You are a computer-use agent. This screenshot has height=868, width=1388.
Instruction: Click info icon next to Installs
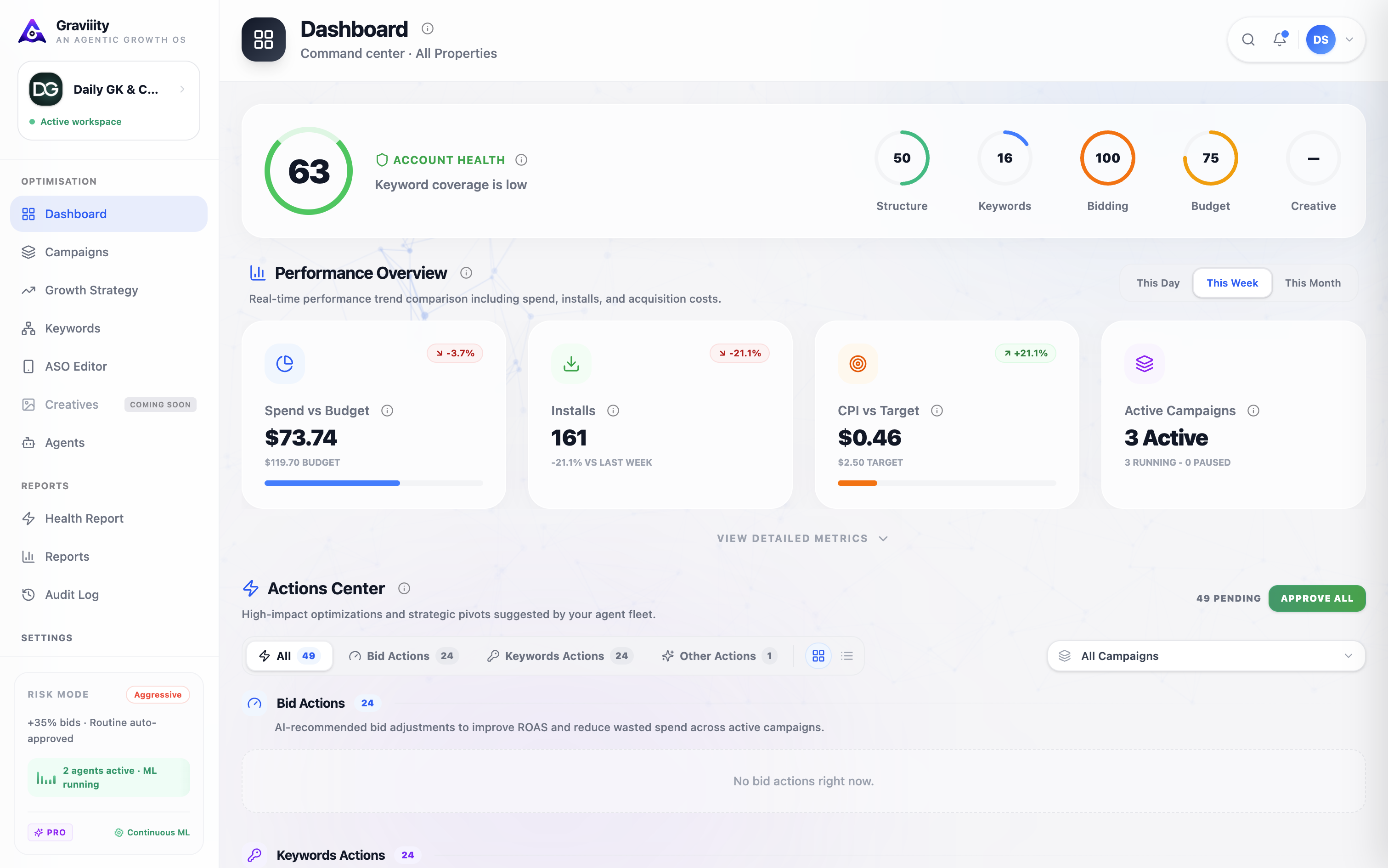(x=613, y=411)
